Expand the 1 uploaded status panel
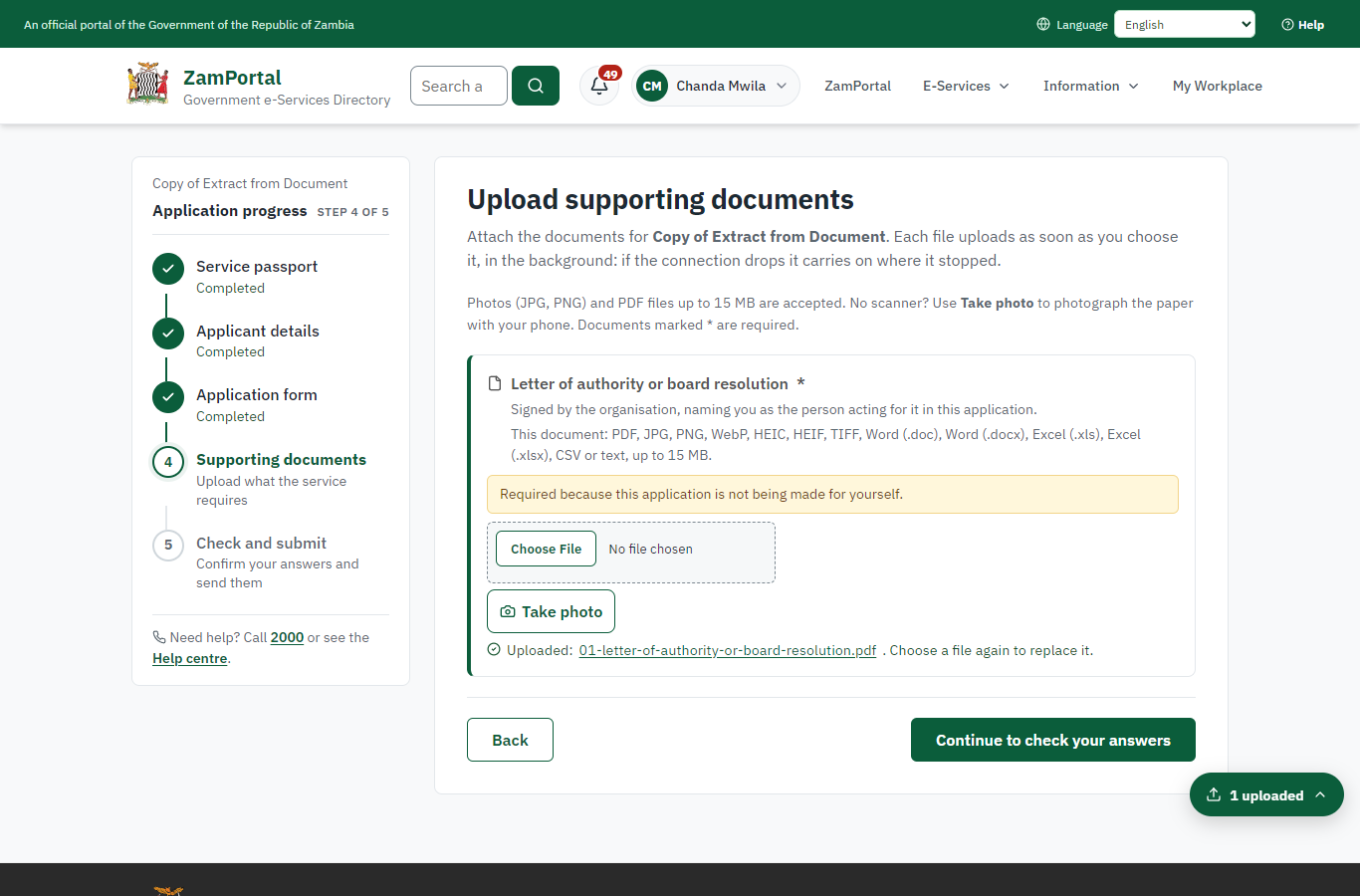Image resolution: width=1360 pixels, height=896 pixels. (x=1266, y=794)
